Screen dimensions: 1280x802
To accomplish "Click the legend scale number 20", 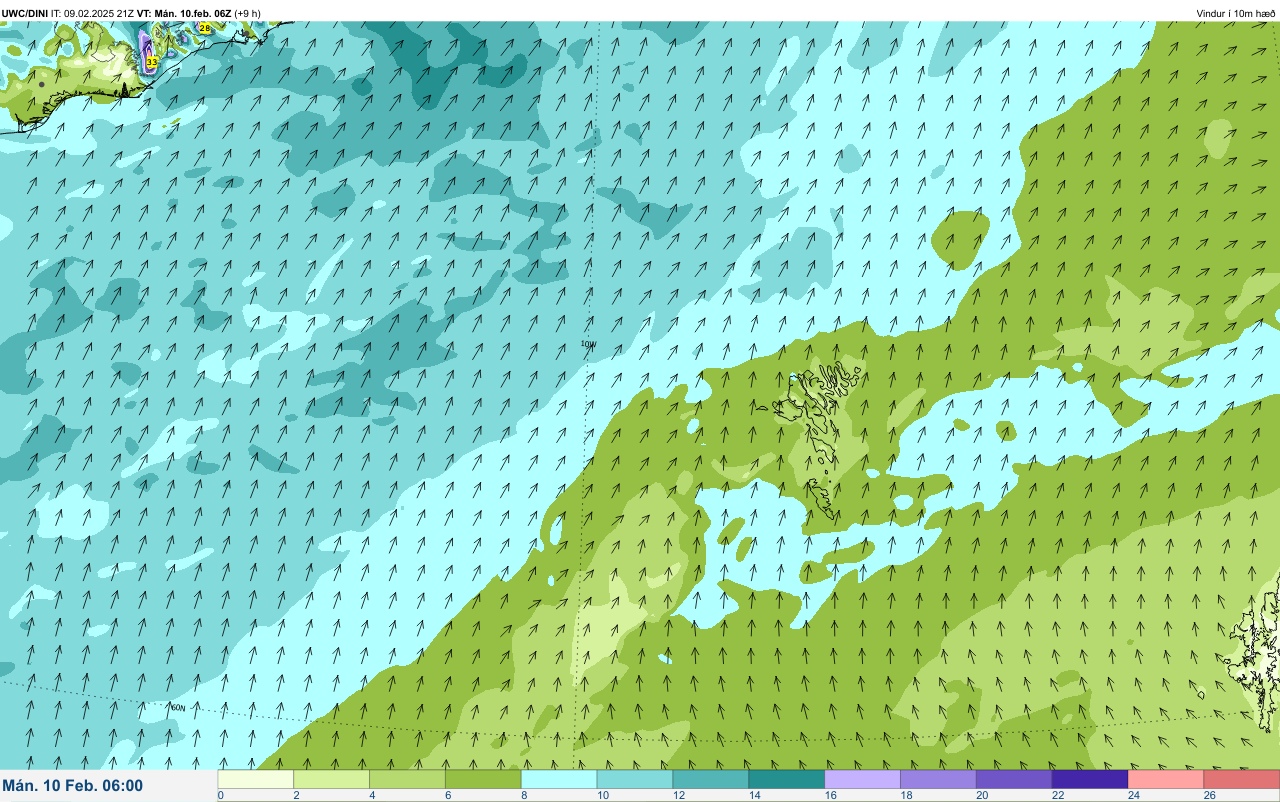I will point(980,796).
